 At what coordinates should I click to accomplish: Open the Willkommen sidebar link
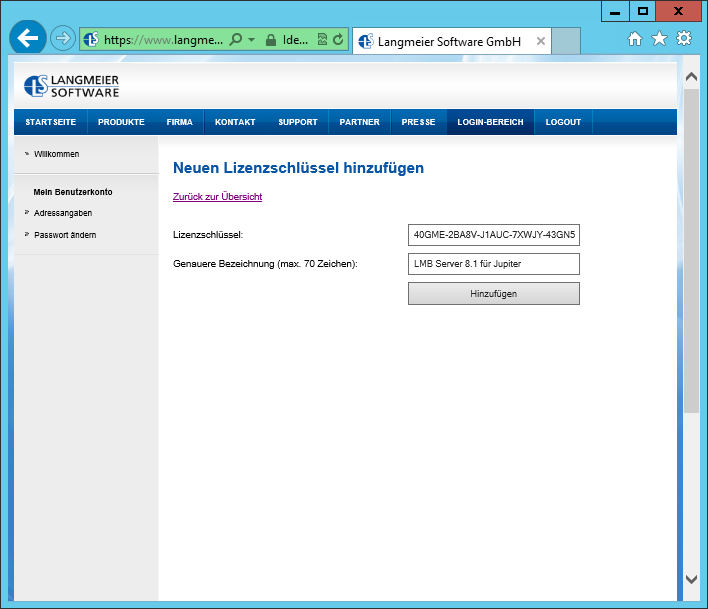click(x=56, y=154)
